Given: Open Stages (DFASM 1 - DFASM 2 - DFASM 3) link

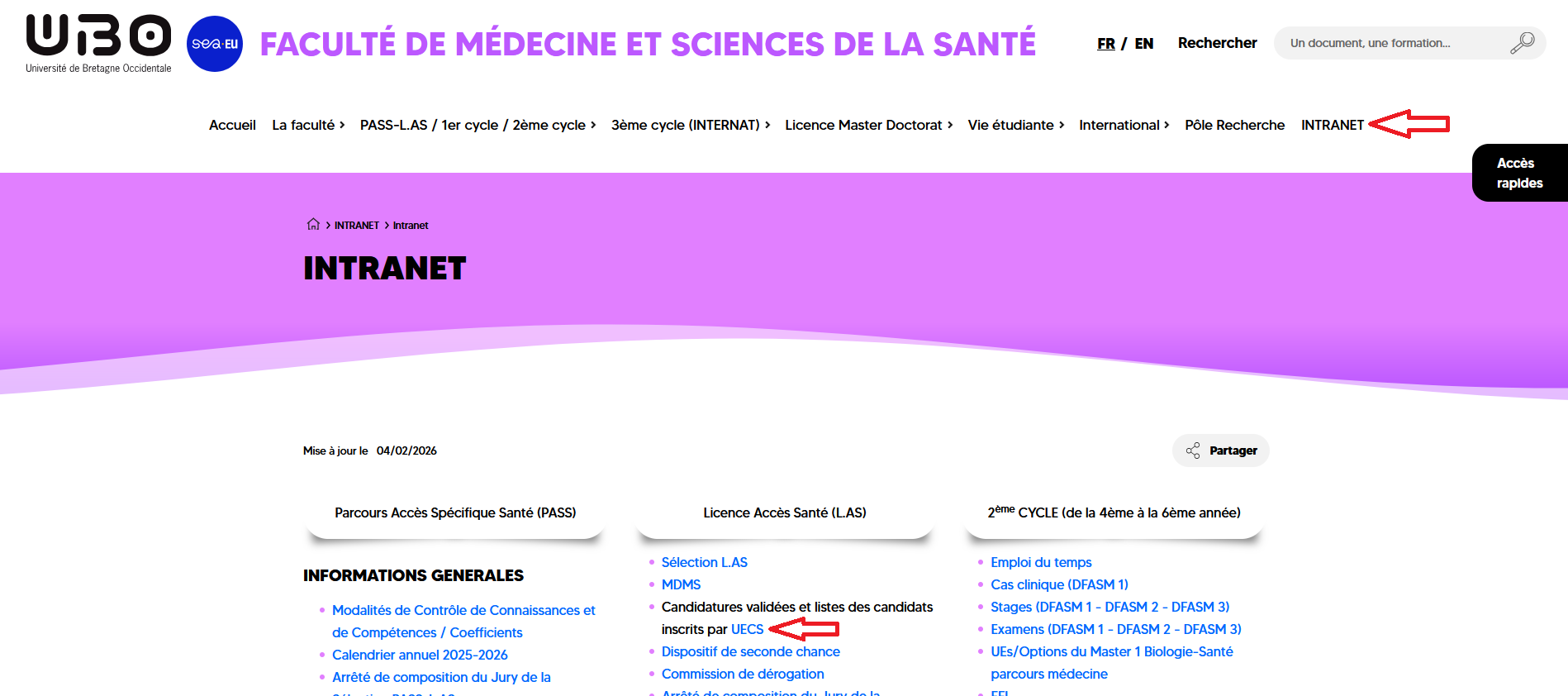Looking at the screenshot, I should (x=1110, y=607).
